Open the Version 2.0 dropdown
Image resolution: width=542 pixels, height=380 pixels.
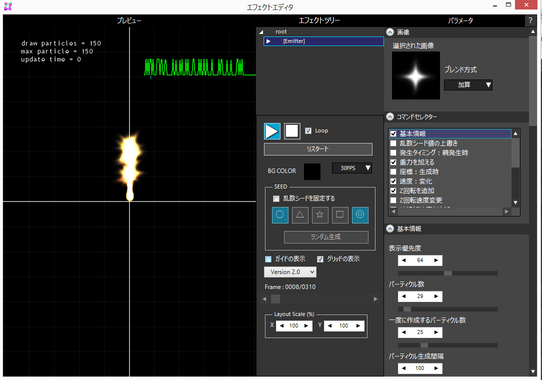(290, 272)
